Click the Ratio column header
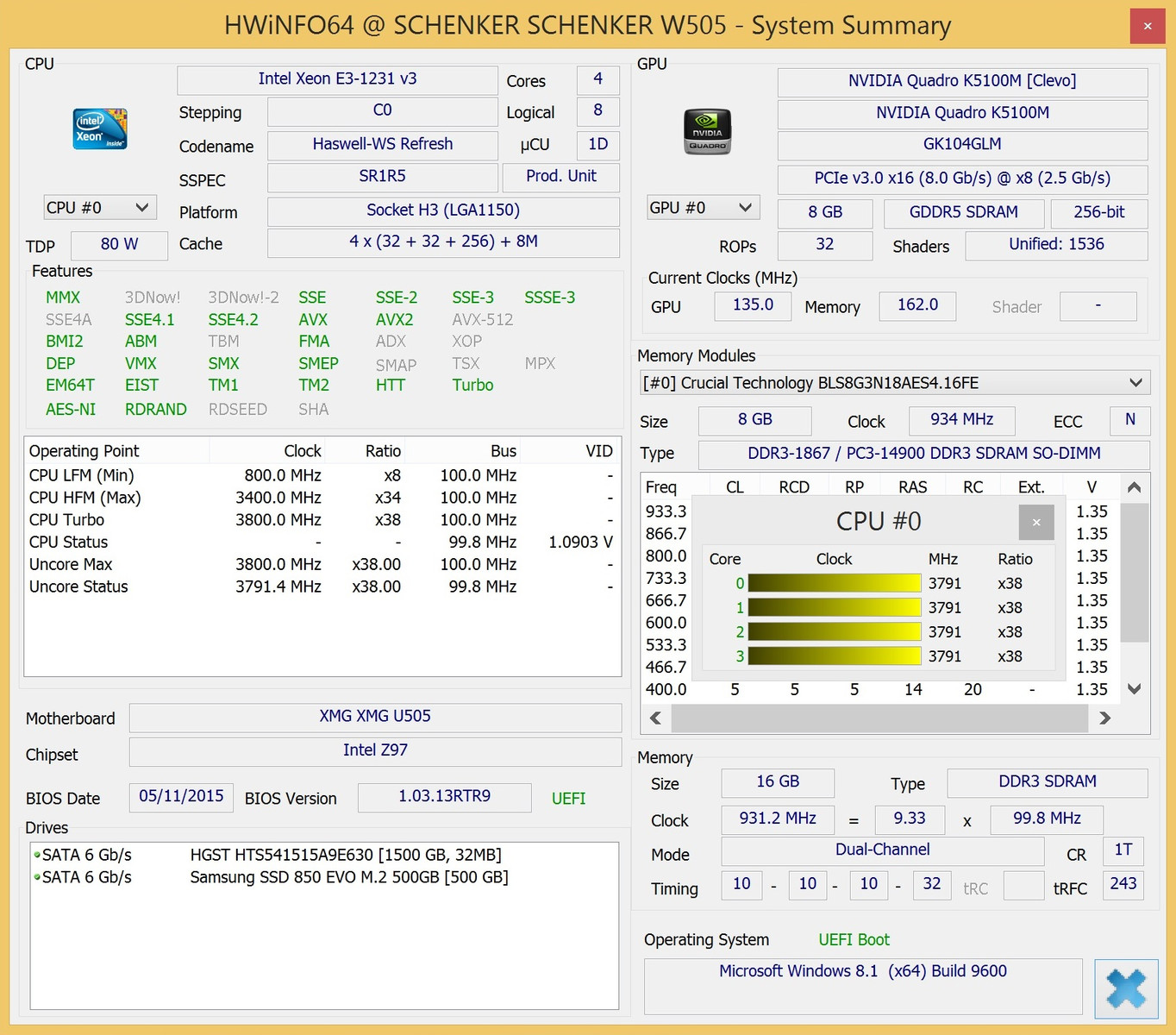The width and height of the screenshot is (1176, 1035). point(366,451)
